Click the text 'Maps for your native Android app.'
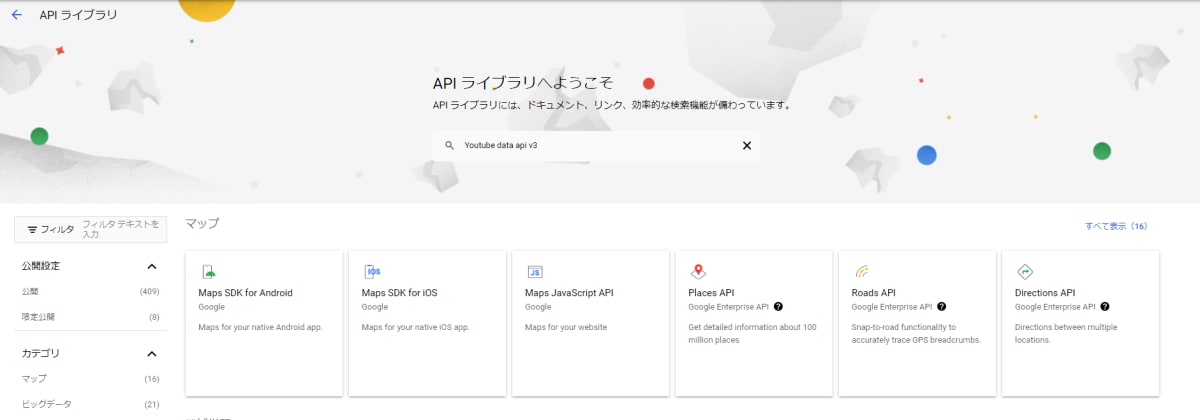 pyautogui.click(x=260, y=327)
